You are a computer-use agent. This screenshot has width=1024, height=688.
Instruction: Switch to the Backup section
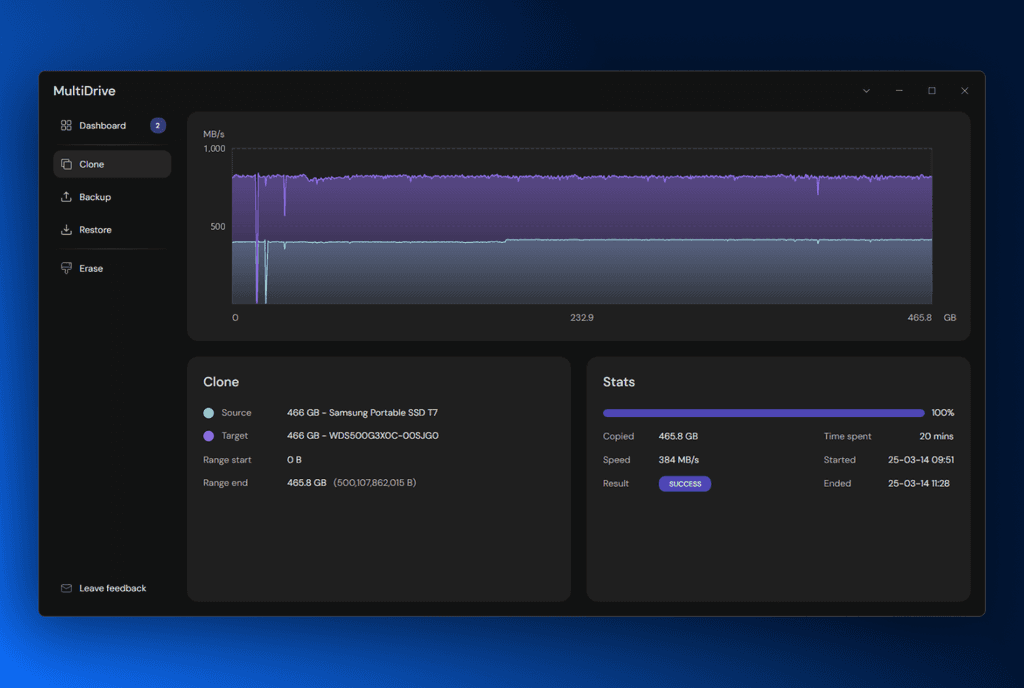[95, 197]
